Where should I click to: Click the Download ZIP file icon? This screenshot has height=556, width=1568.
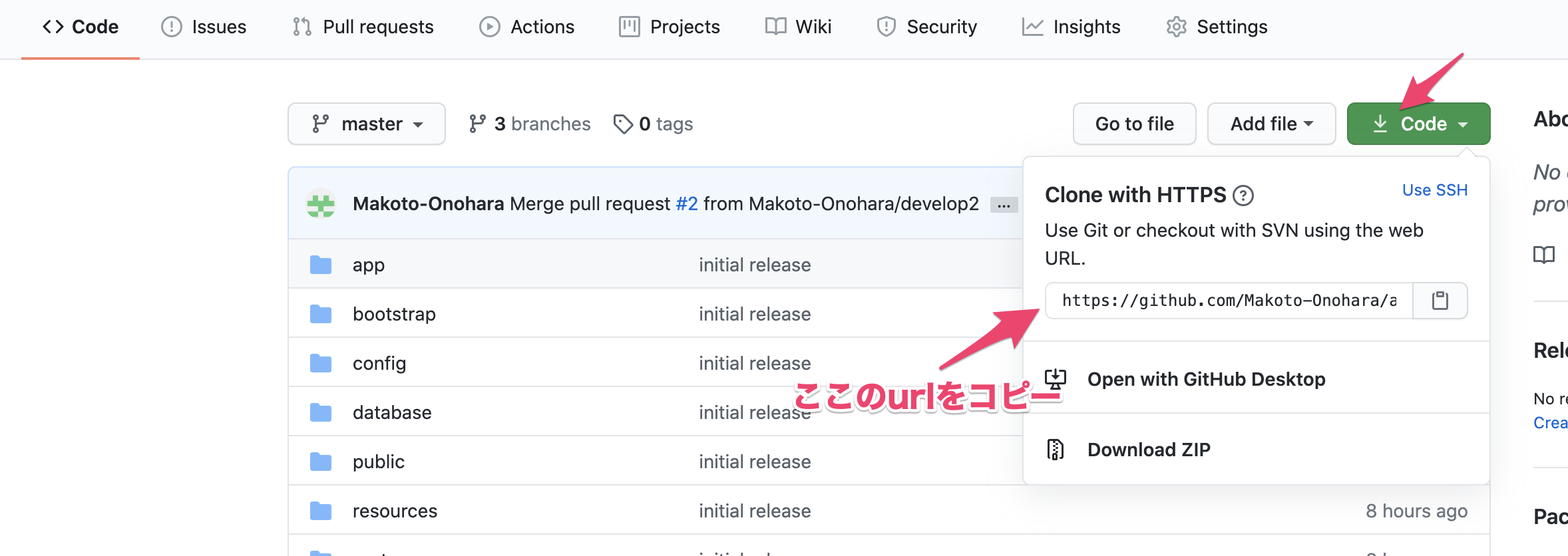[1056, 450]
